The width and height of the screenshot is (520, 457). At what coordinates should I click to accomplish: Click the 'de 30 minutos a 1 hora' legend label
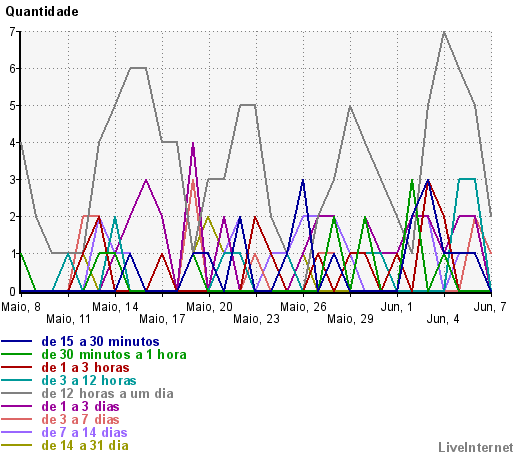pyautogui.click(x=114, y=355)
